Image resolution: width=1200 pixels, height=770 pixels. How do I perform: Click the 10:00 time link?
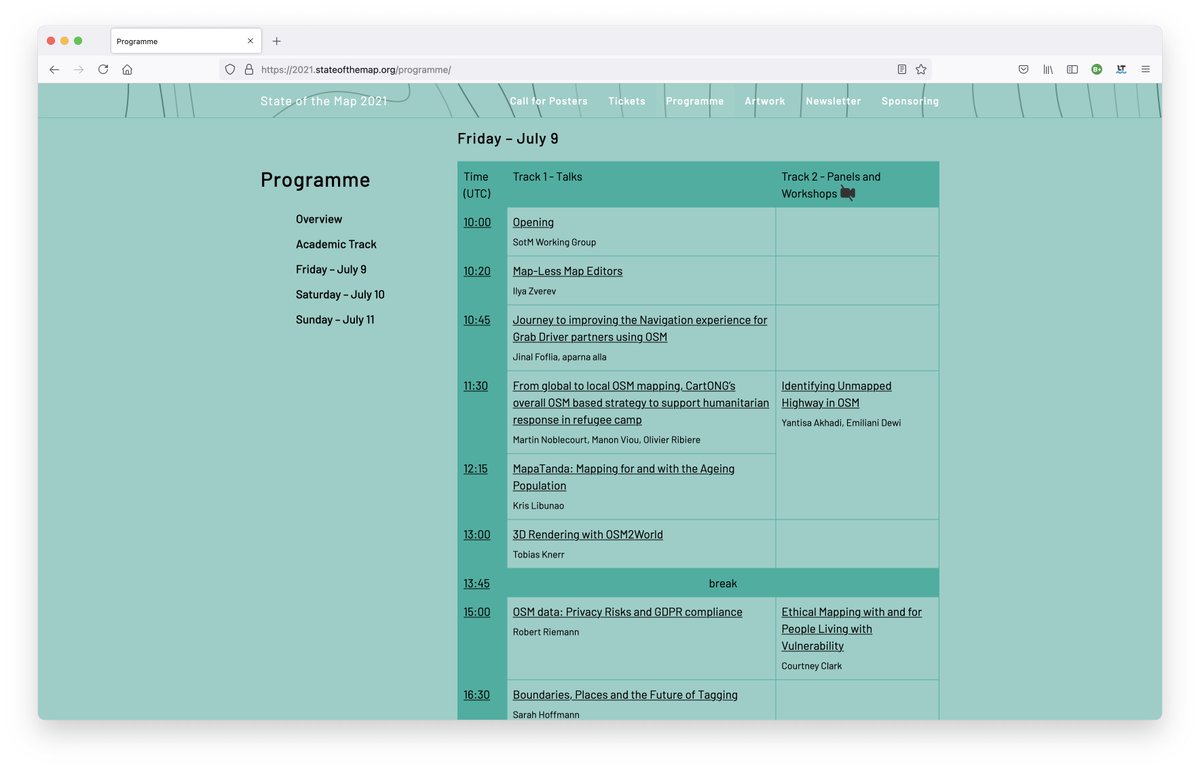click(477, 222)
